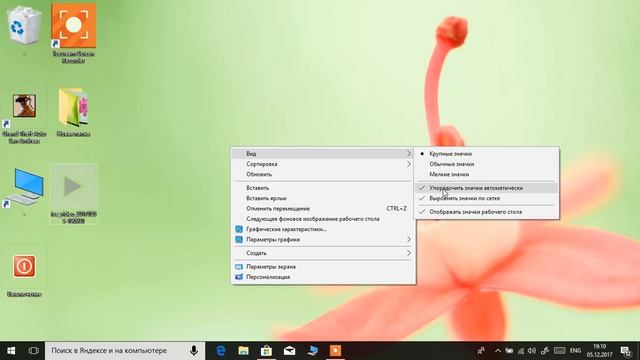Open Персонализация from the context menu
The image size is (640, 360).
coord(323,277)
